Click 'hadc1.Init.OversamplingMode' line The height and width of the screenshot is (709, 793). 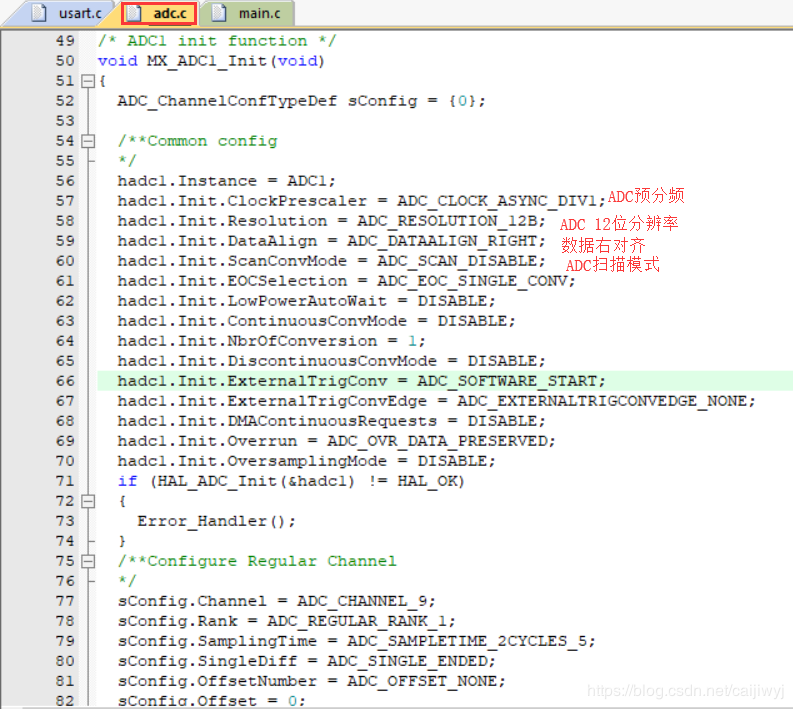(x=306, y=461)
